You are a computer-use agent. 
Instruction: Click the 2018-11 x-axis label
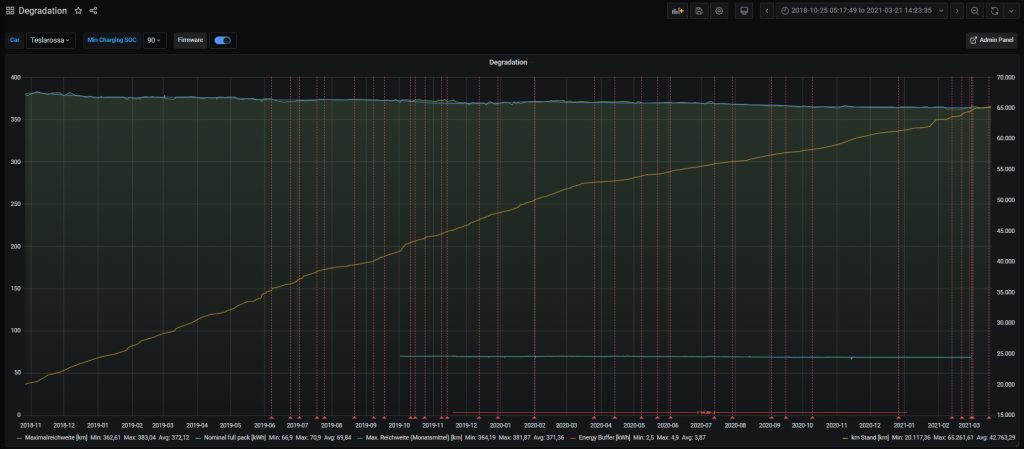pyautogui.click(x=29, y=425)
